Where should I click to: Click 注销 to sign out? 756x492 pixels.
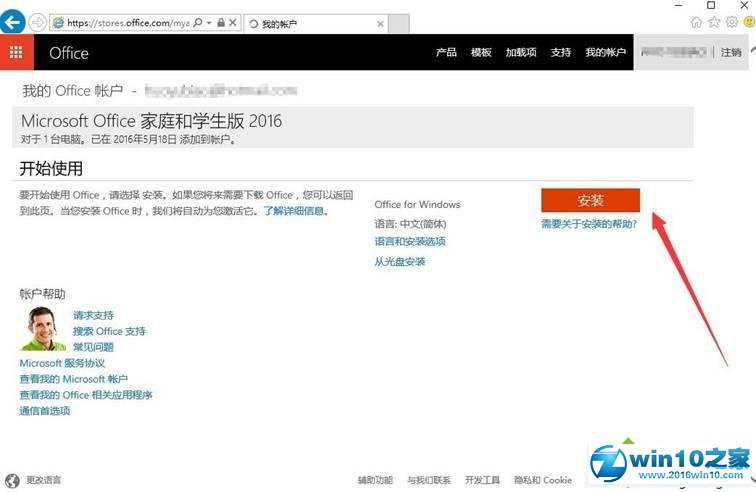731,52
